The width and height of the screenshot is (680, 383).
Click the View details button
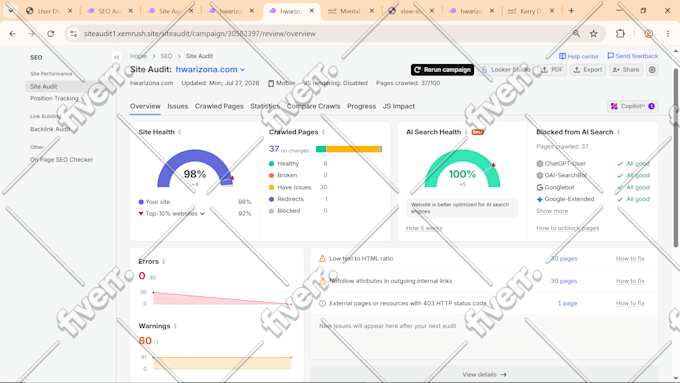(484, 374)
